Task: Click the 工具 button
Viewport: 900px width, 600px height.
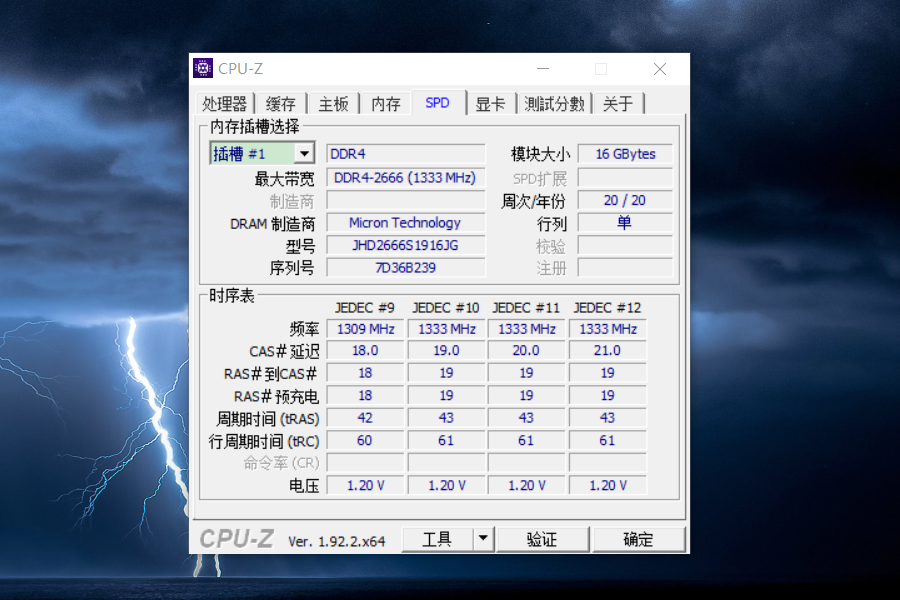Action: tap(437, 539)
